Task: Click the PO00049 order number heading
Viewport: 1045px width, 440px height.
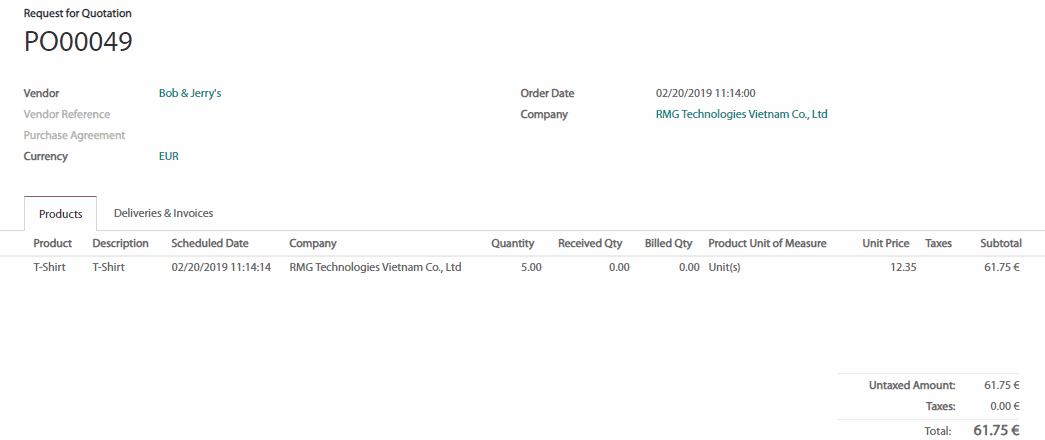Action: coord(78,42)
